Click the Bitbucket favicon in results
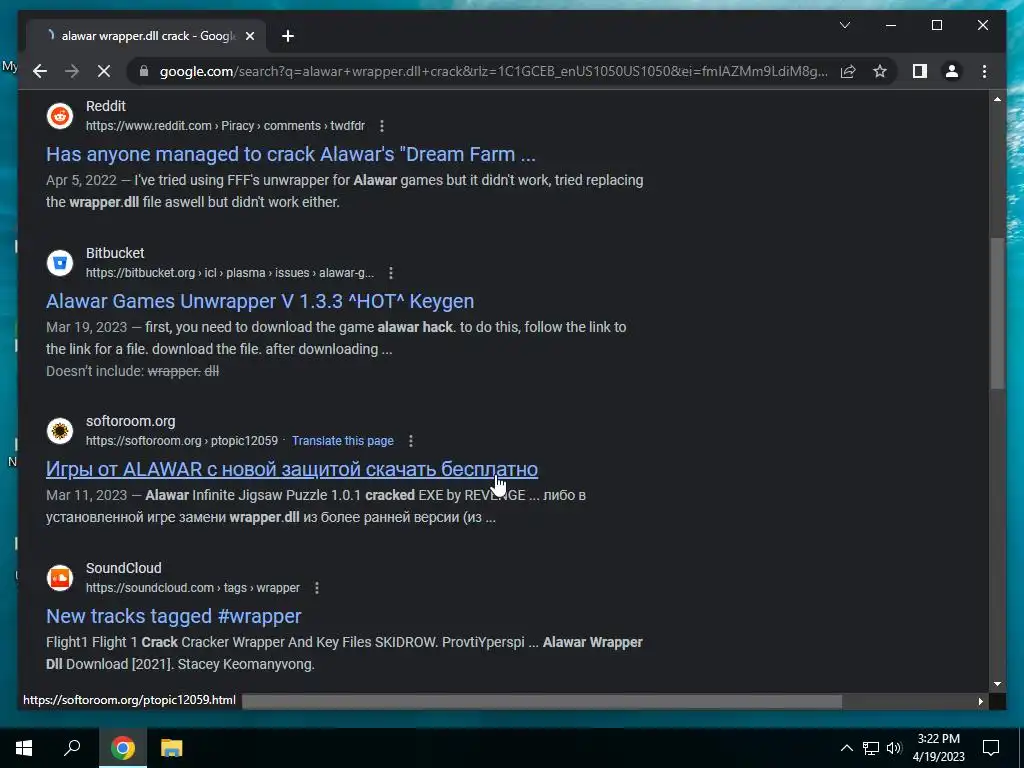 59,263
